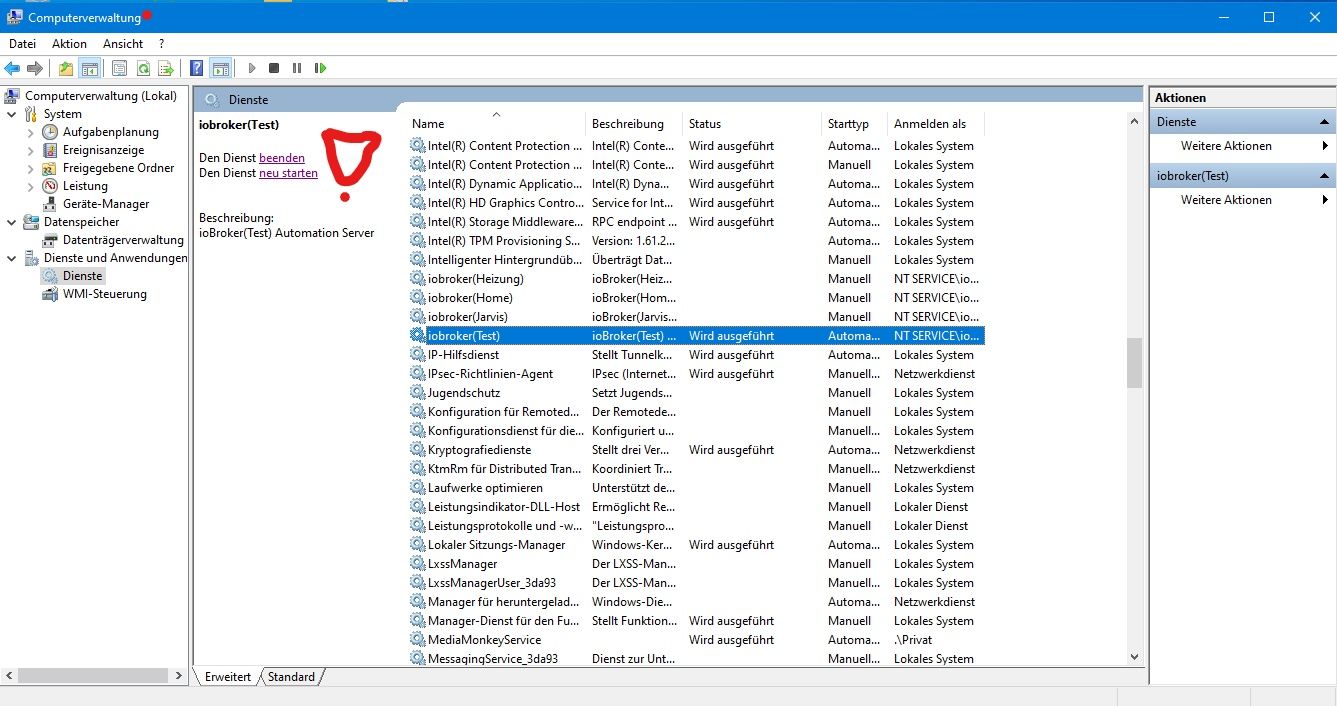Viewport: 1337px width, 706px height.
Task: Select WMI-Steuerung in the tree
Action: point(105,294)
